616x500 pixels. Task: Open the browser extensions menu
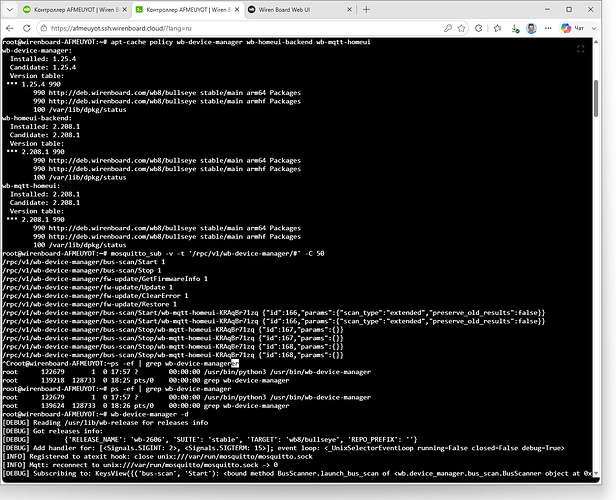(478, 28)
